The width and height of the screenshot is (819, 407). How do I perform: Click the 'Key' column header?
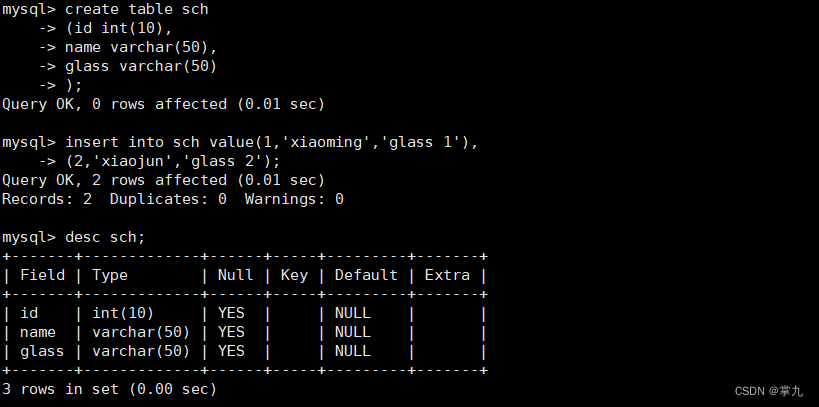point(294,275)
